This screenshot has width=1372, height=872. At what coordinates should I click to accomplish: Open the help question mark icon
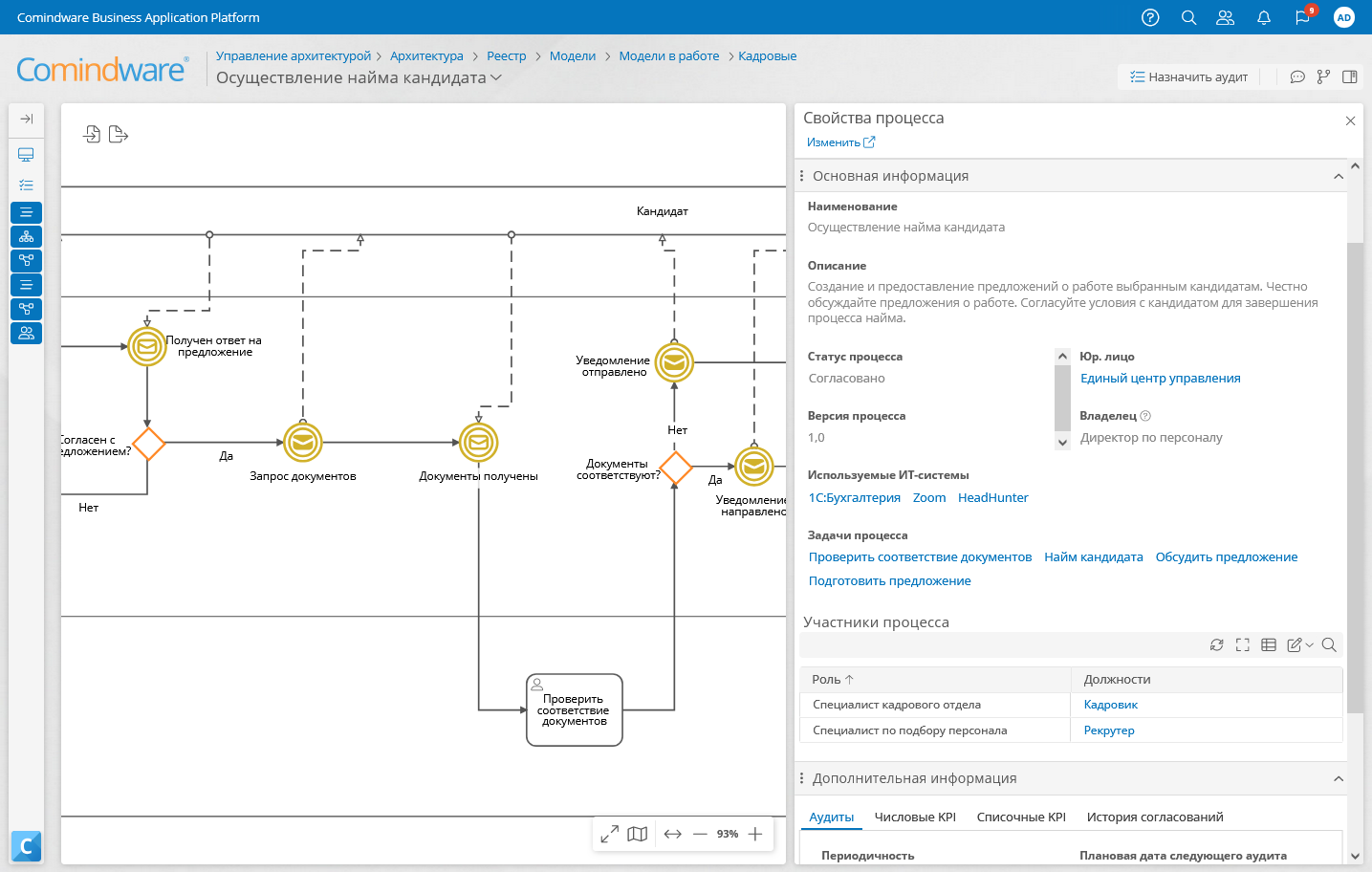tap(1150, 17)
